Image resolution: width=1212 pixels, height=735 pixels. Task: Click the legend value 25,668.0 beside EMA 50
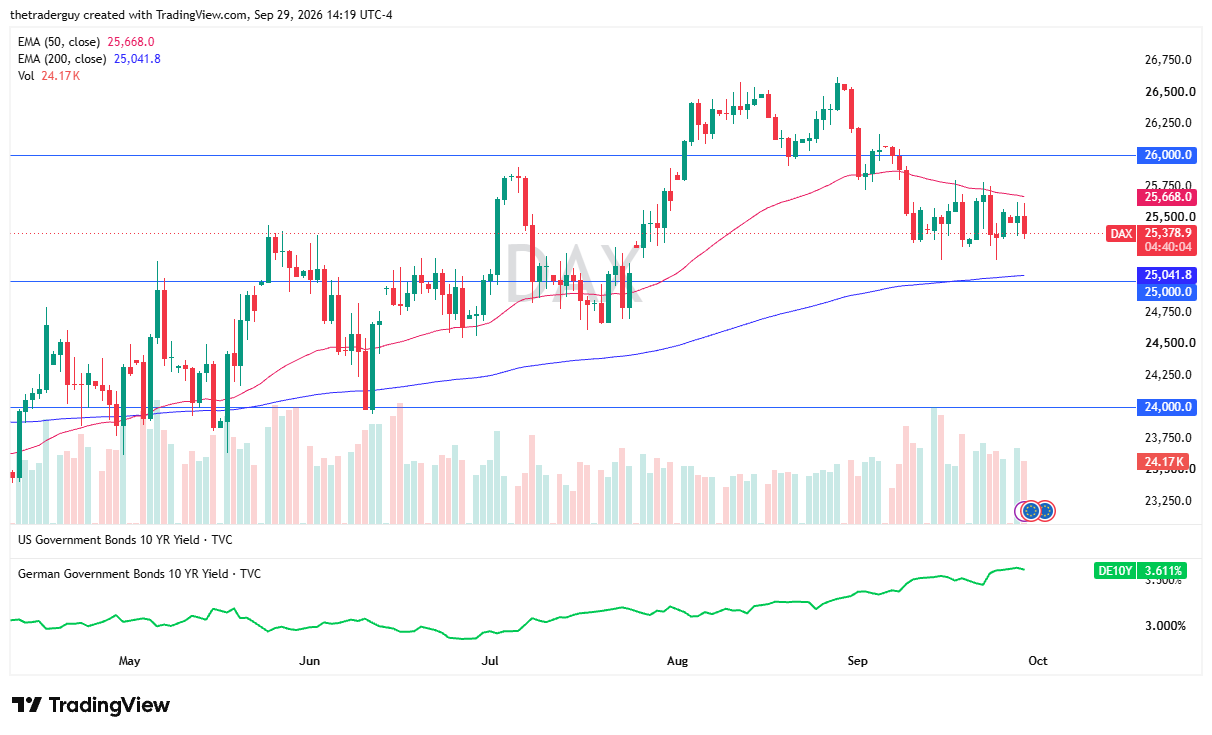pos(132,42)
